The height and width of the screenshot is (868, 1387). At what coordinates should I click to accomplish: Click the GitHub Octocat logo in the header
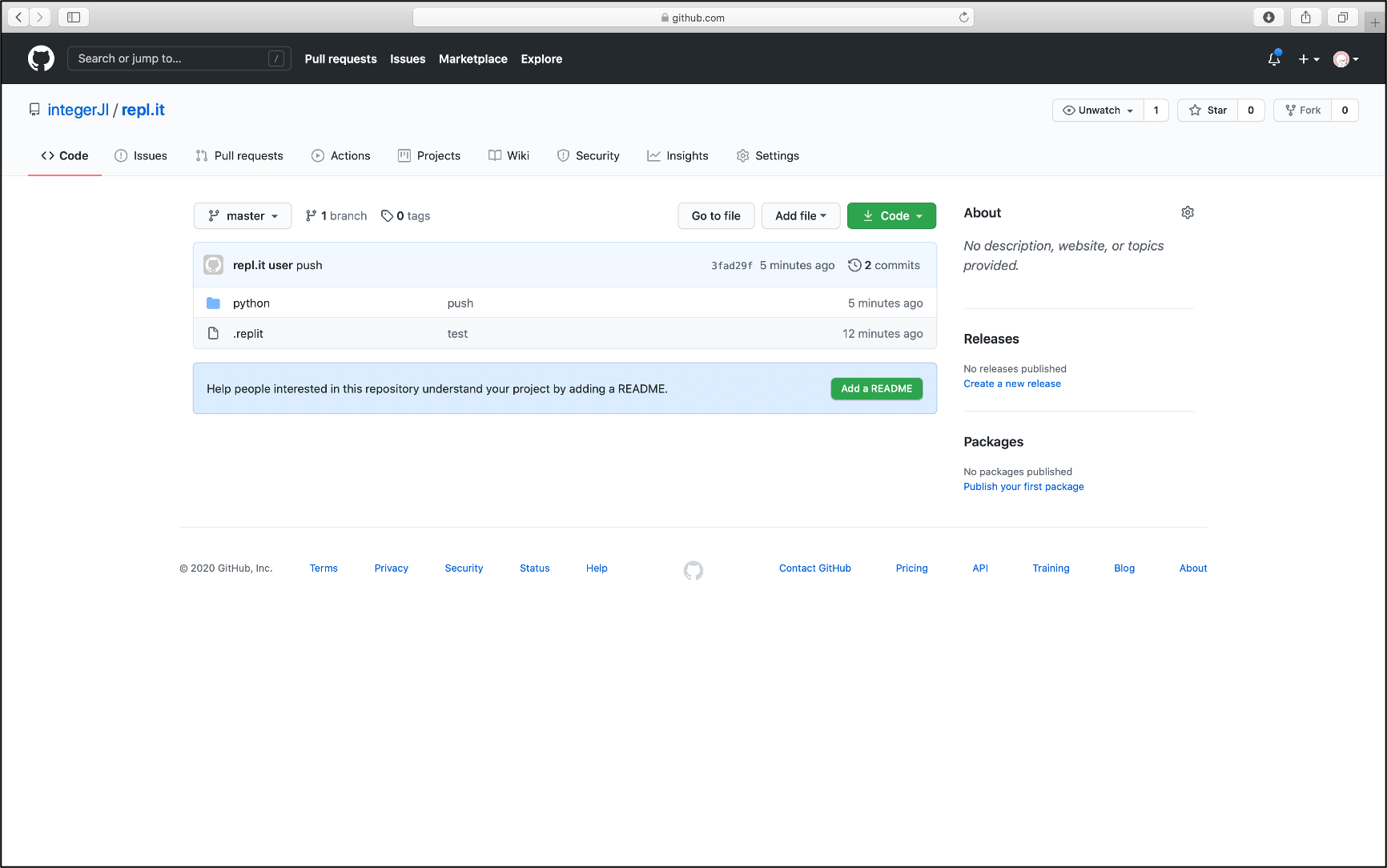(x=41, y=58)
